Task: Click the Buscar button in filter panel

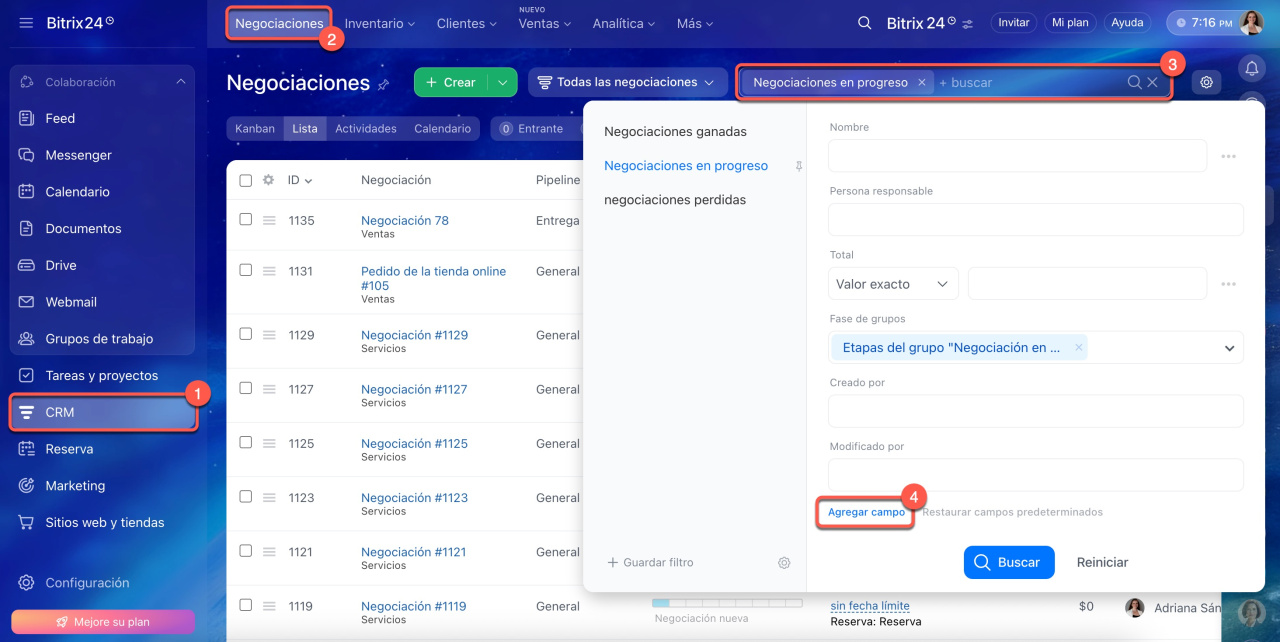Action: click(1008, 562)
